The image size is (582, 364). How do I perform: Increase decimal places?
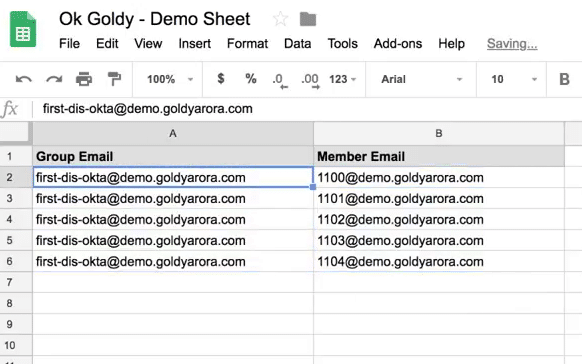(310, 81)
